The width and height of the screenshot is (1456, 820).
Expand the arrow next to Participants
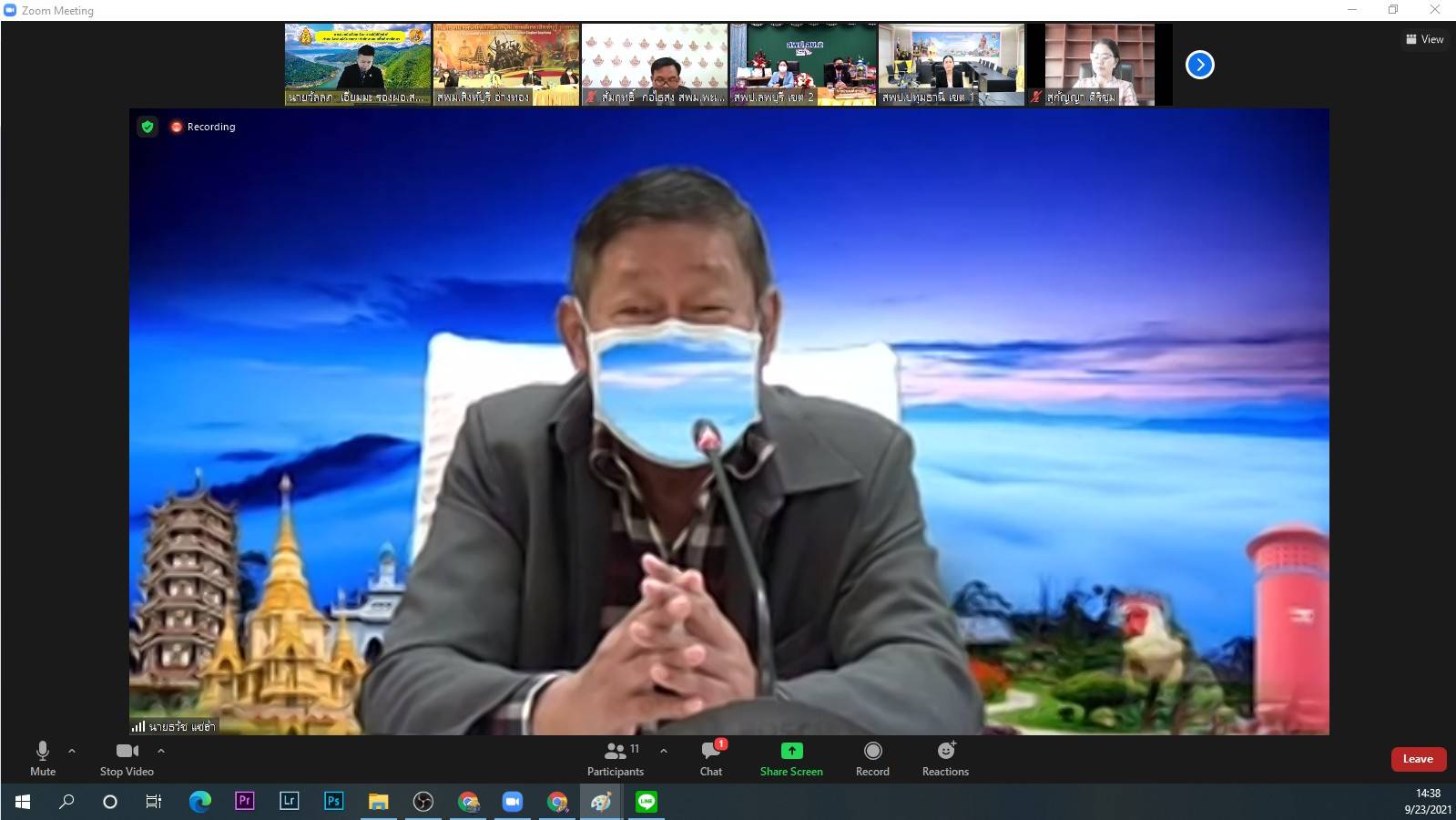click(x=664, y=751)
